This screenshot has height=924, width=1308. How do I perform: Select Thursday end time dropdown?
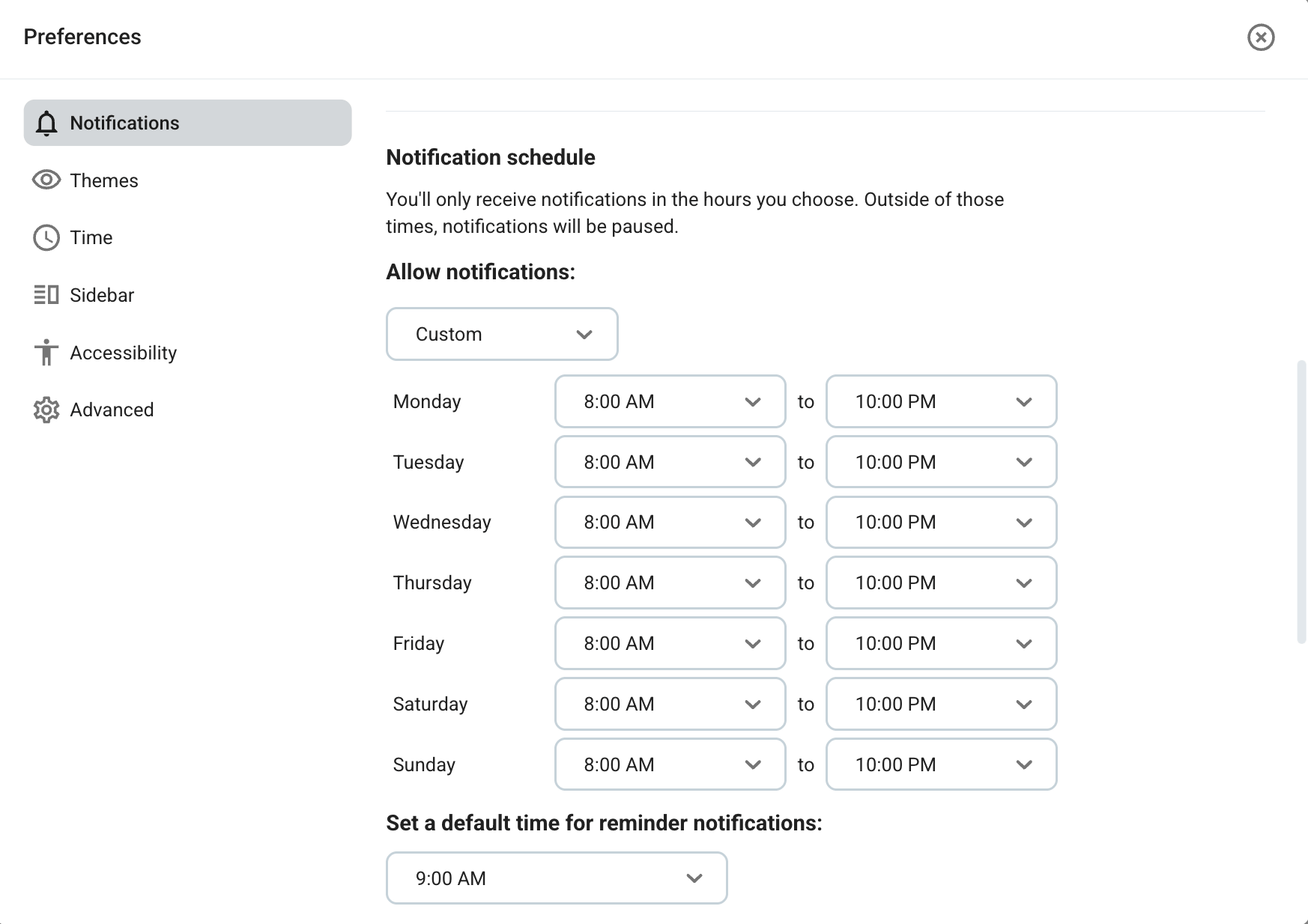click(x=941, y=583)
